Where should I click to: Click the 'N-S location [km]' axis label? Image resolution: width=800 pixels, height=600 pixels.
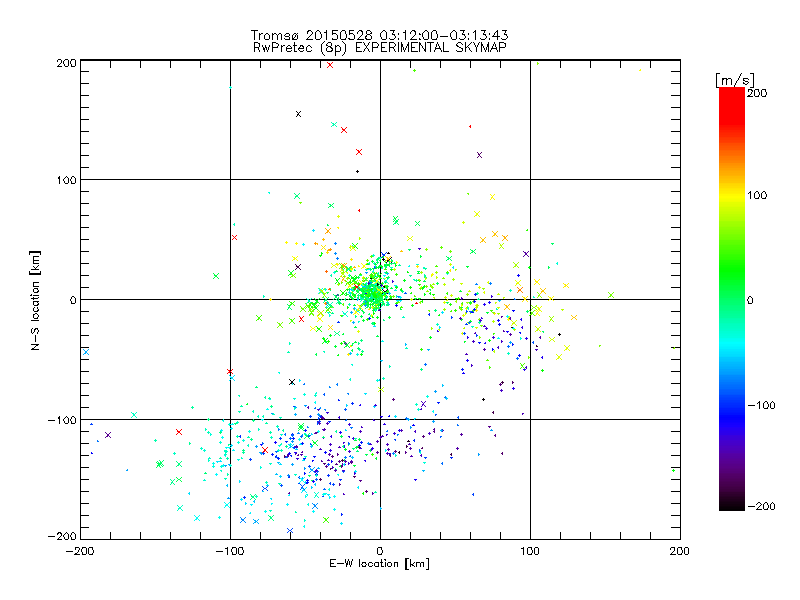35,301
